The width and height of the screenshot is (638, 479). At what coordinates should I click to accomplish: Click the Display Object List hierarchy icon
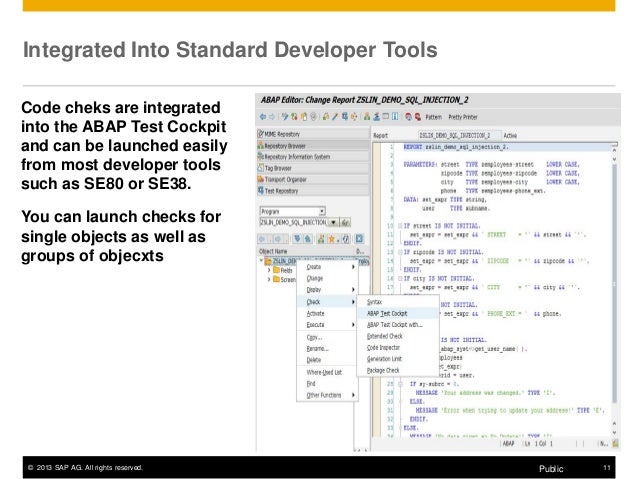tap(367, 117)
